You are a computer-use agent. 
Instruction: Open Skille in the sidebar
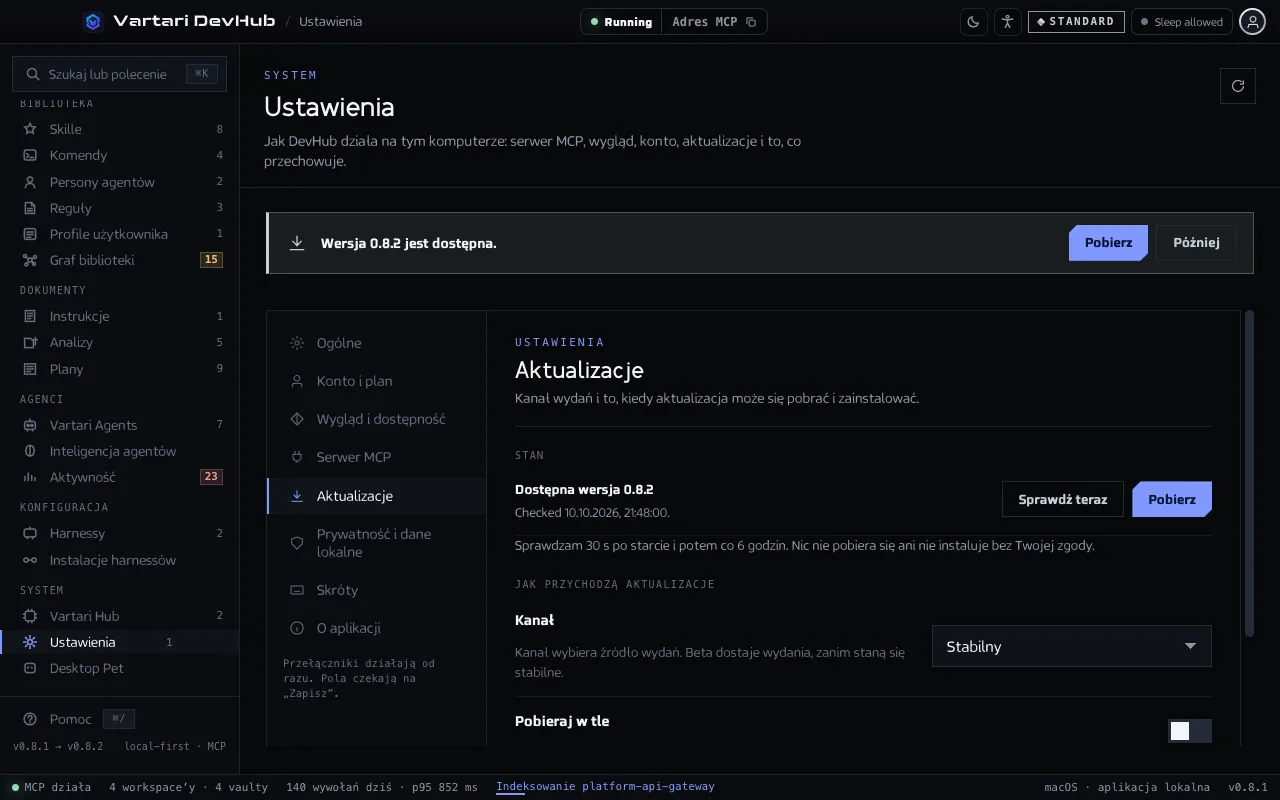pyautogui.click(x=120, y=129)
